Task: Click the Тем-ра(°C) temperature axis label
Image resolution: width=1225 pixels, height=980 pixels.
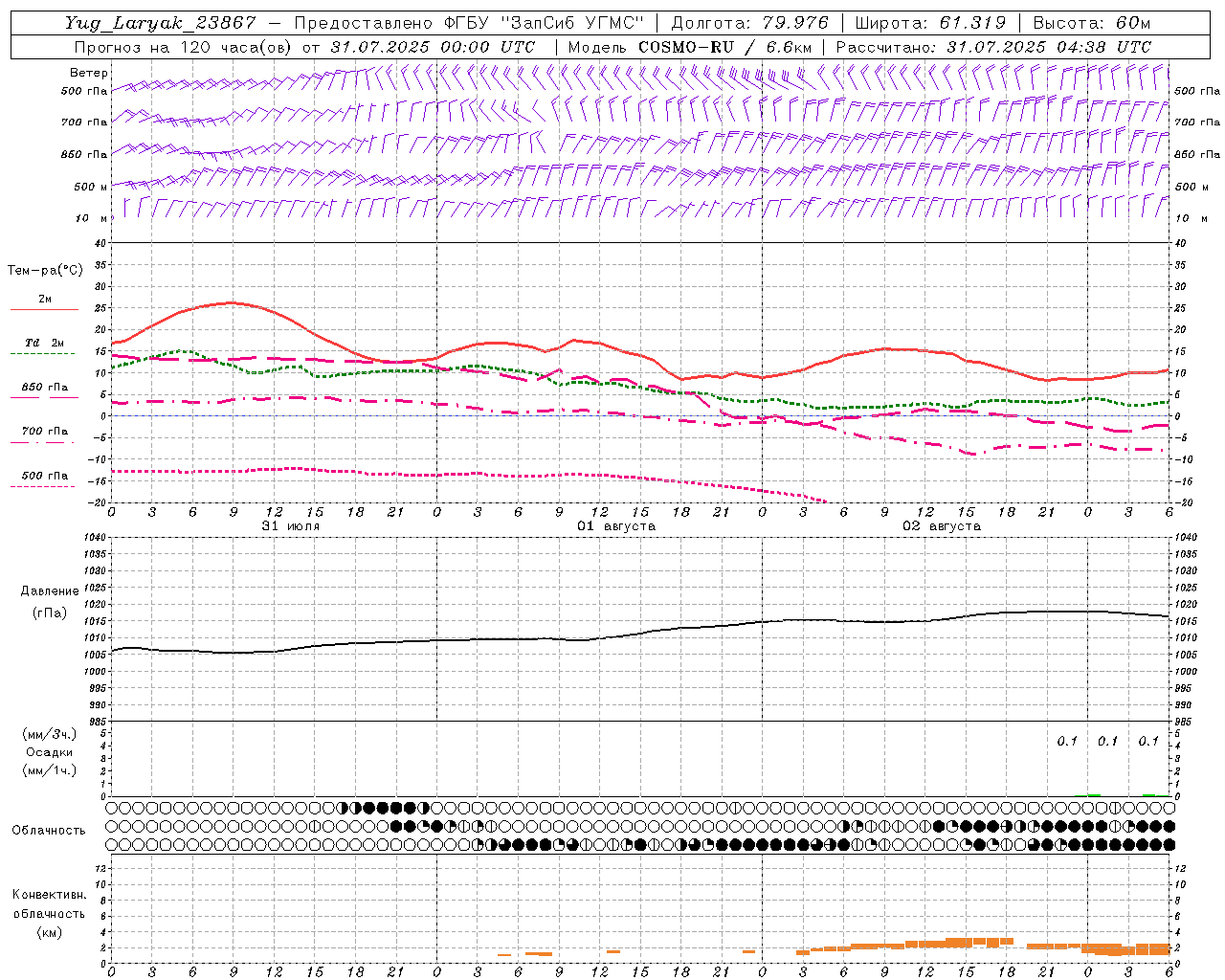Action: tap(45, 271)
